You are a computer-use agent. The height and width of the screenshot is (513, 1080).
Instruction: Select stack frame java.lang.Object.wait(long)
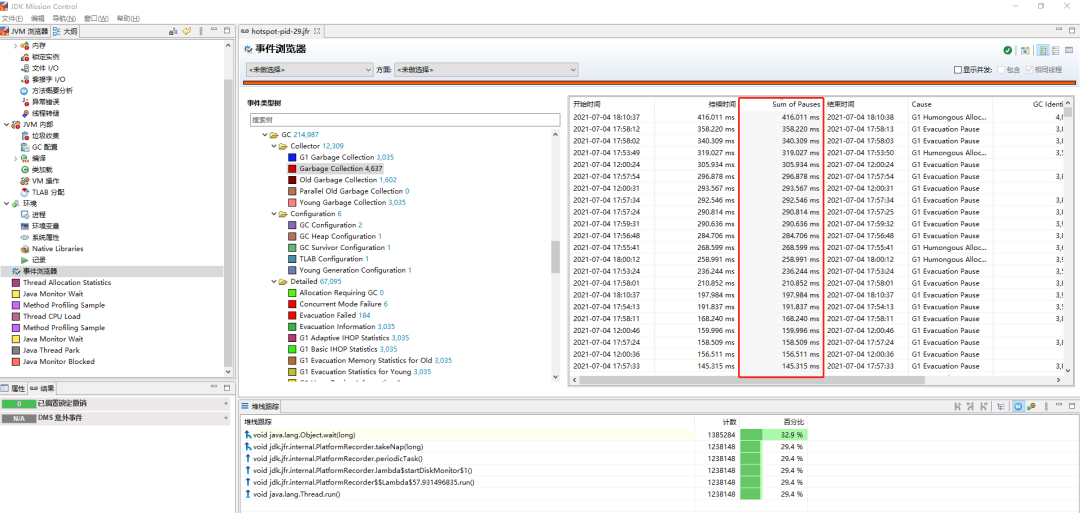point(302,435)
